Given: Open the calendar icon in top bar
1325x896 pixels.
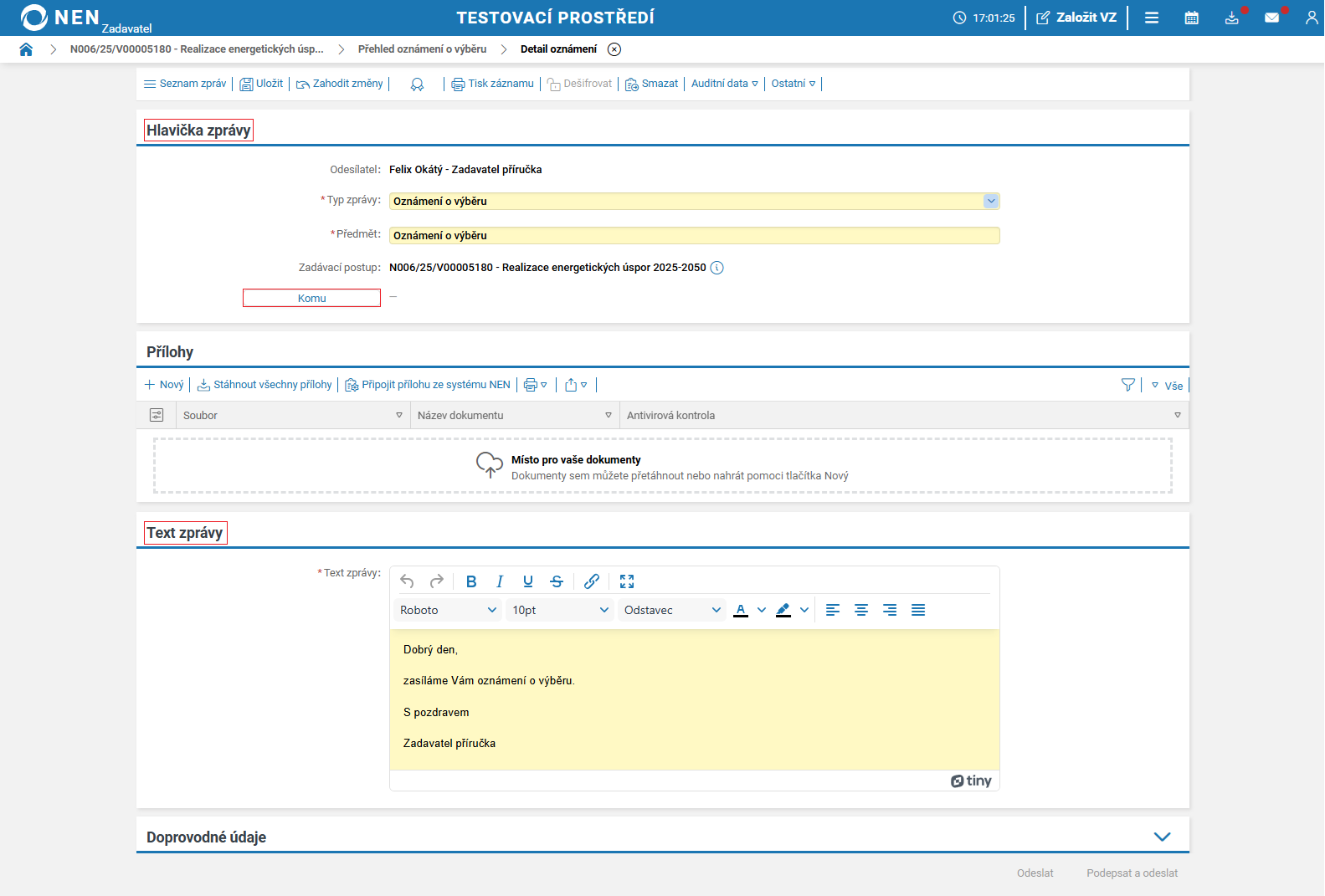Looking at the screenshot, I should [1191, 18].
